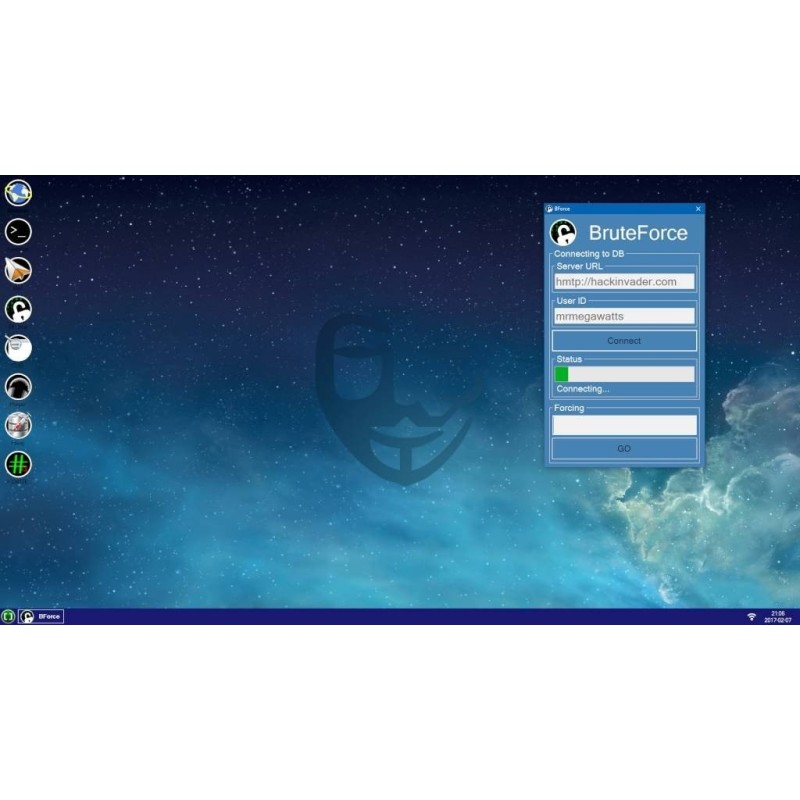
Task: Click the clock and date on taskbar
Action: 777,617
